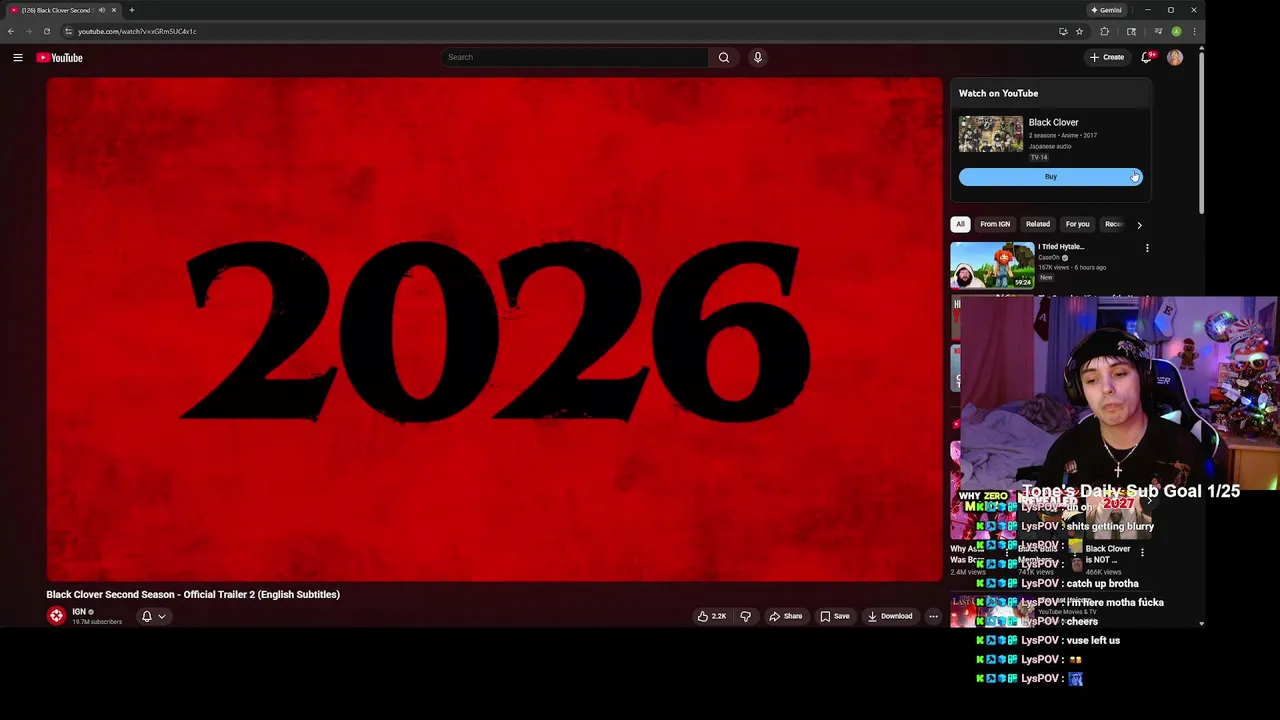This screenshot has width=1280, height=720.
Task: Click the video player showing 2026
Action: [494, 329]
